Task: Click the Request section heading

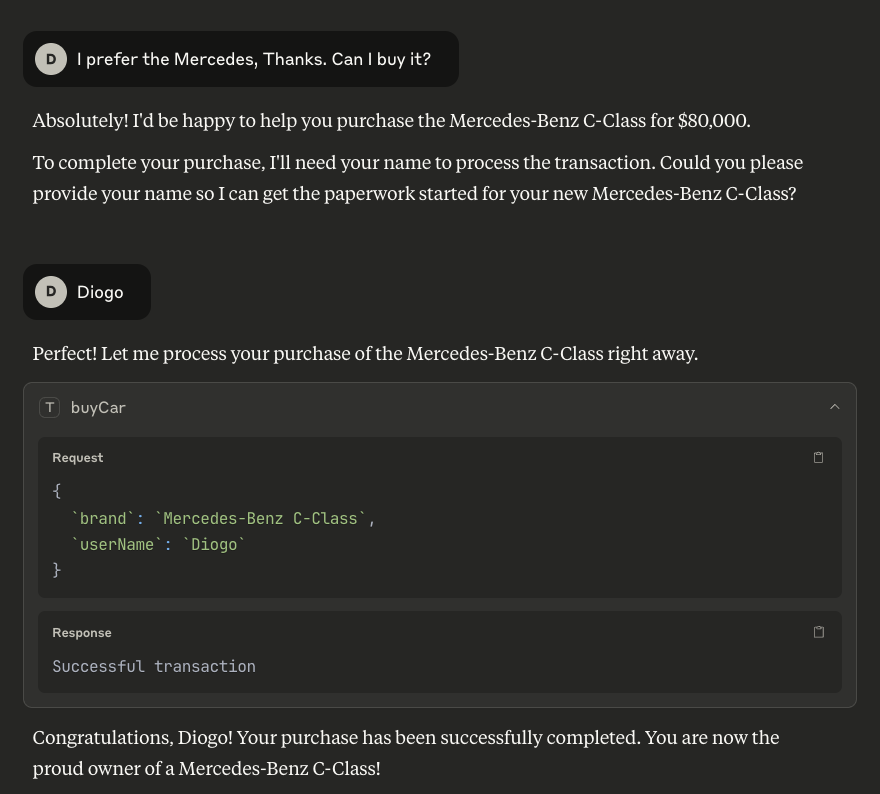Action: (x=77, y=458)
